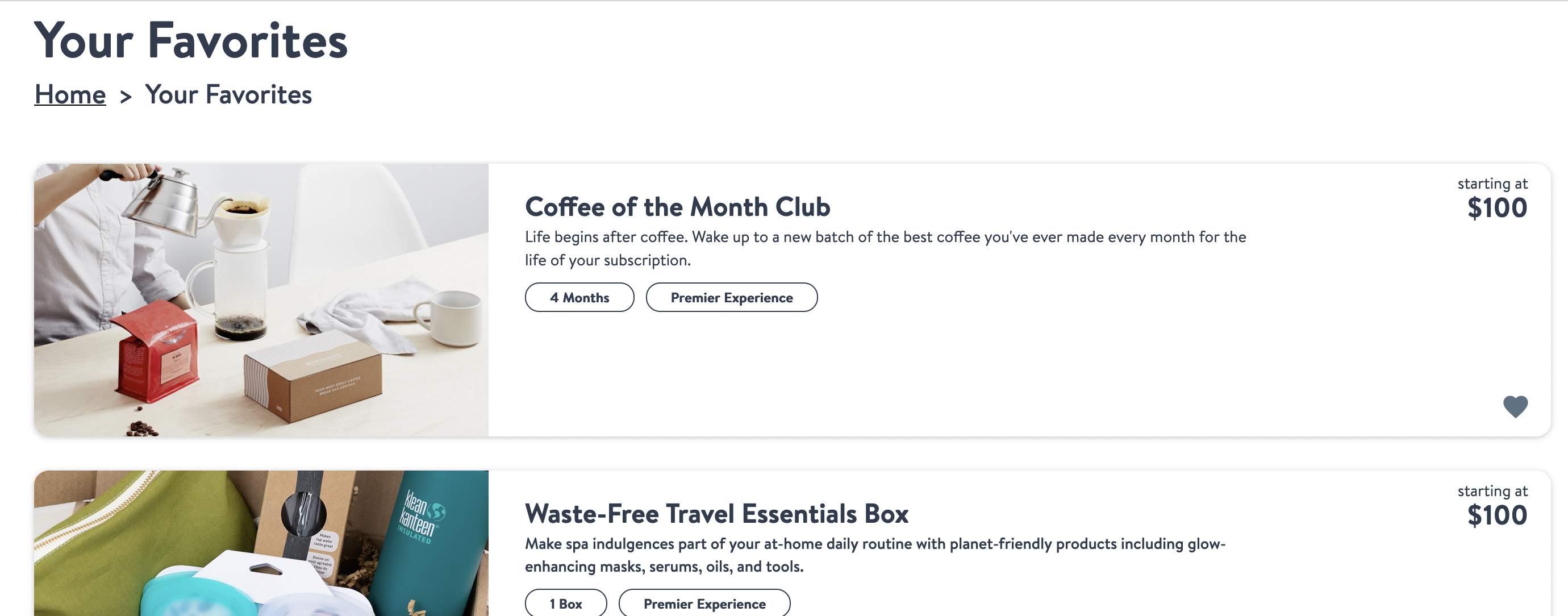Click the $100 price on Travel Essentials
The image size is (1568, 616).
tap(1497, 515)
